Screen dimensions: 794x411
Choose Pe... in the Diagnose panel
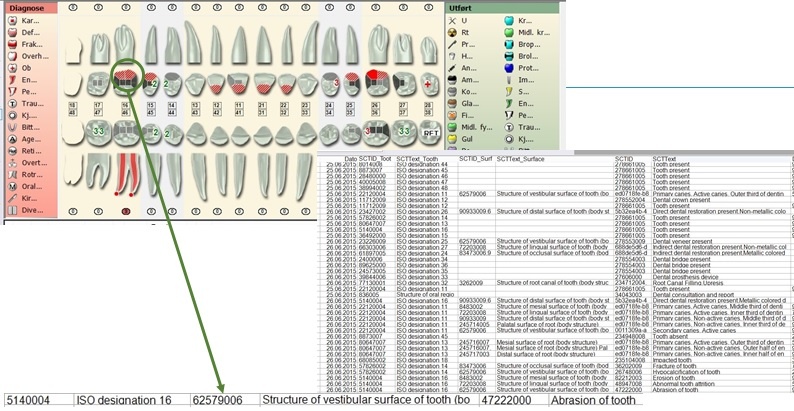(13, 92)
